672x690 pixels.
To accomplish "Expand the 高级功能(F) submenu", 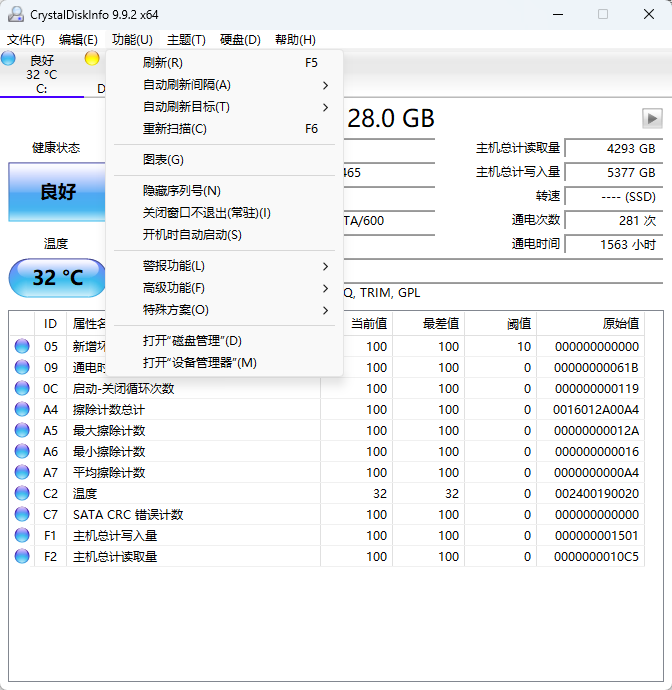I will [224, 288].
